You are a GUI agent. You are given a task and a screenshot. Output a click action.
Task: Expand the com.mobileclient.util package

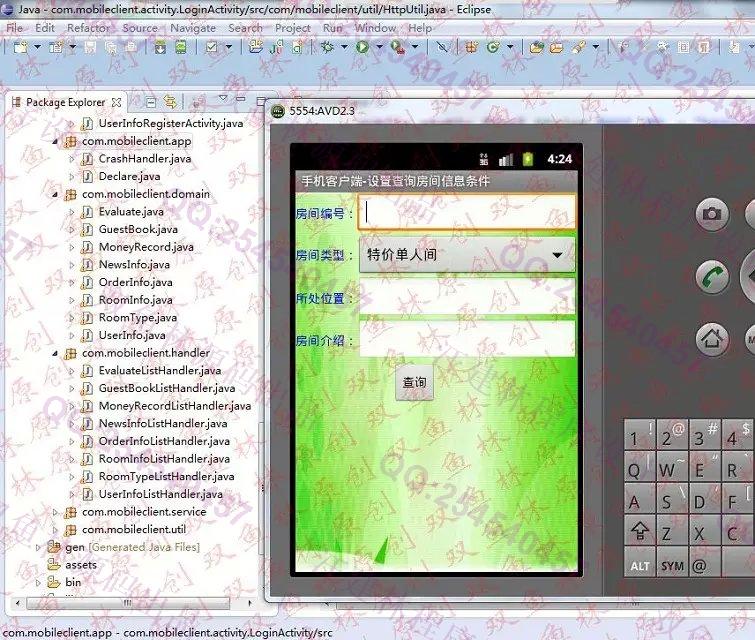click(54, 530)
